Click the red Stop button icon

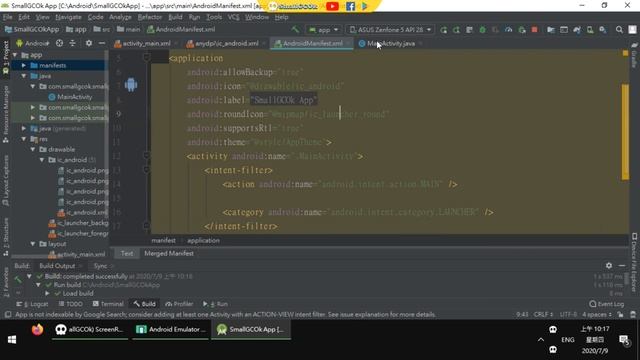pyautogui.click(x=534, y=30)
